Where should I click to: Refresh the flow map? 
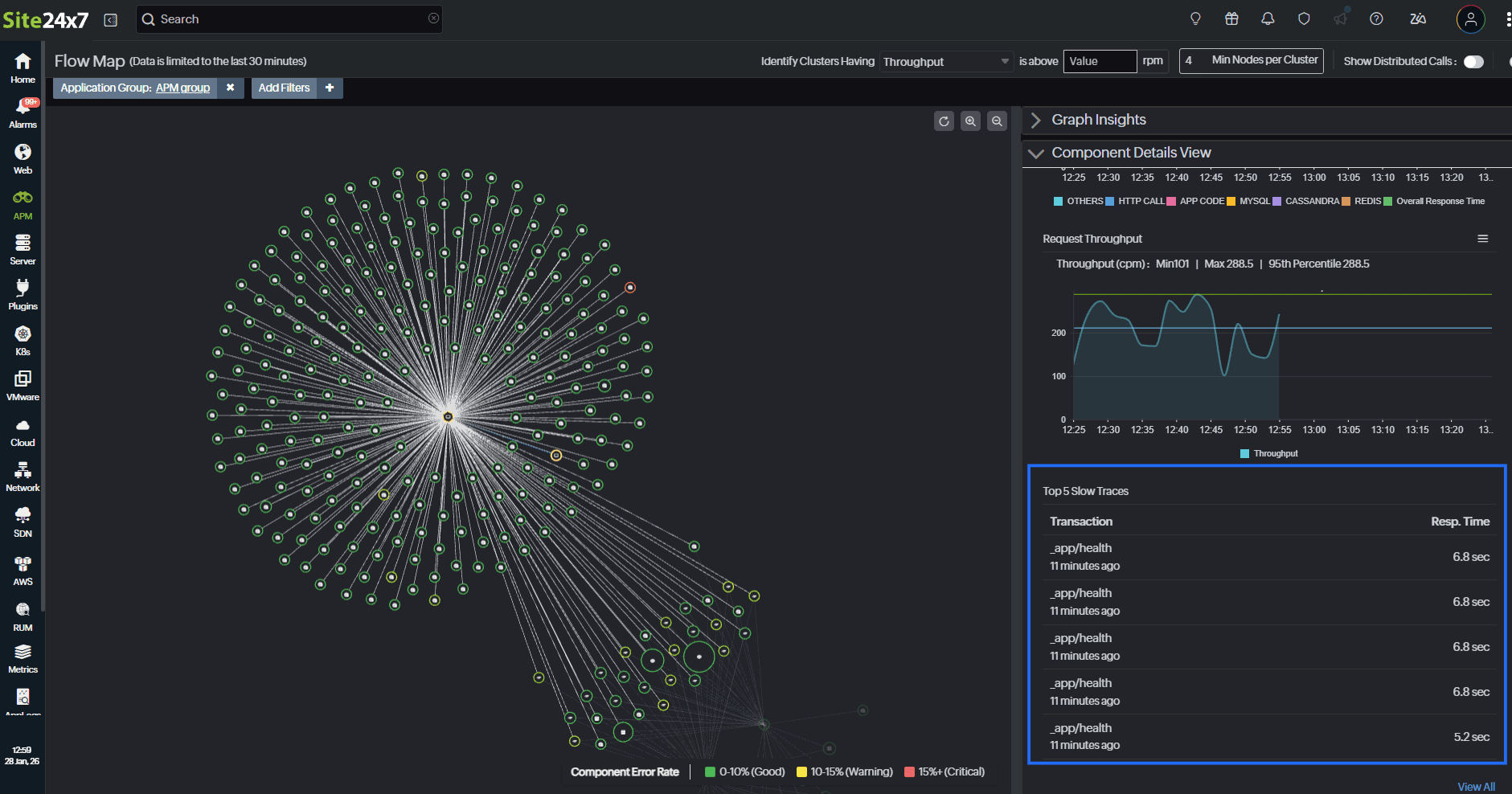[x=944, y=121]
